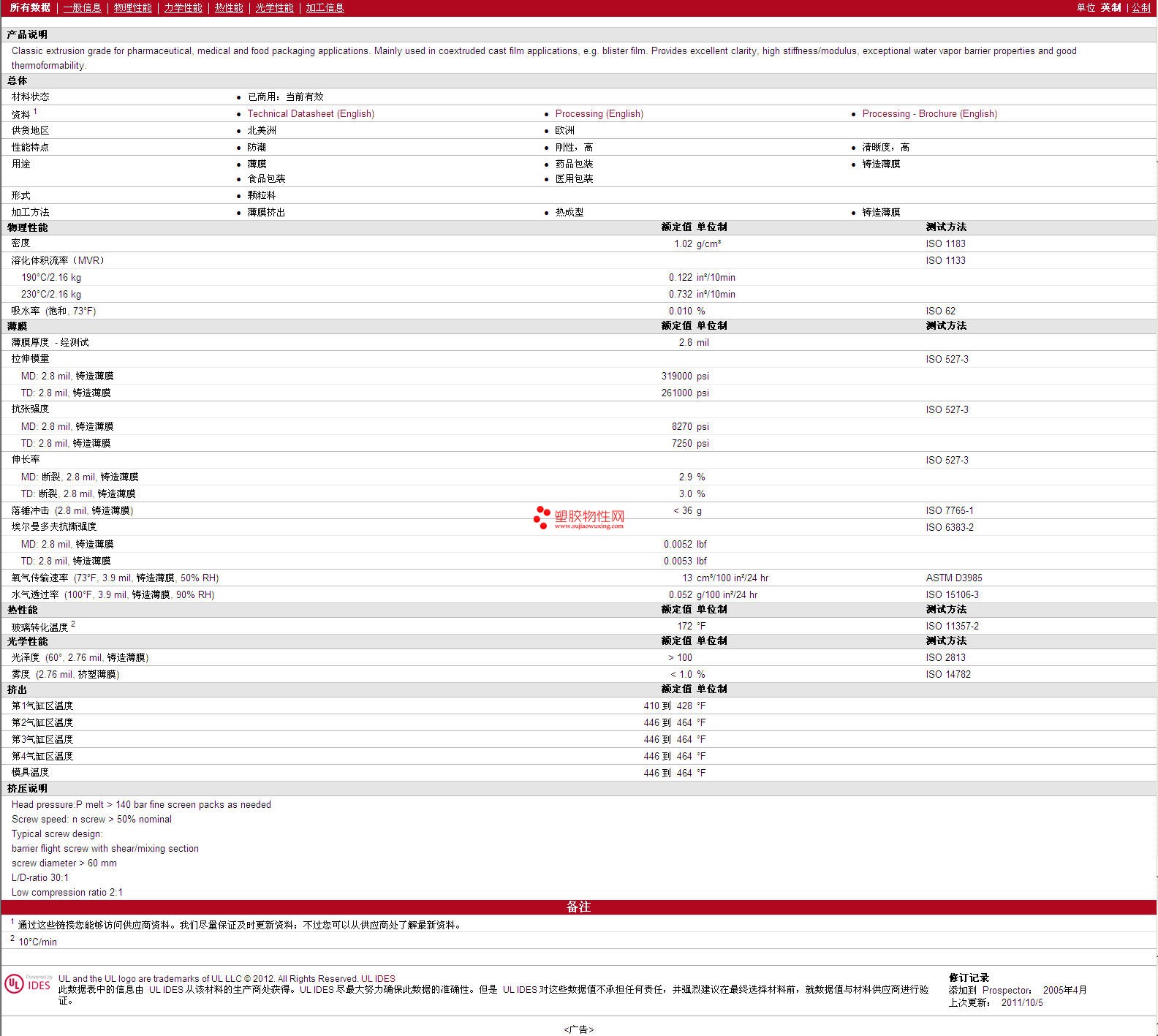Show the 加工信息 tab
The height and width of the screenshot is (1036, 1158).
click(x=325, y=8)
